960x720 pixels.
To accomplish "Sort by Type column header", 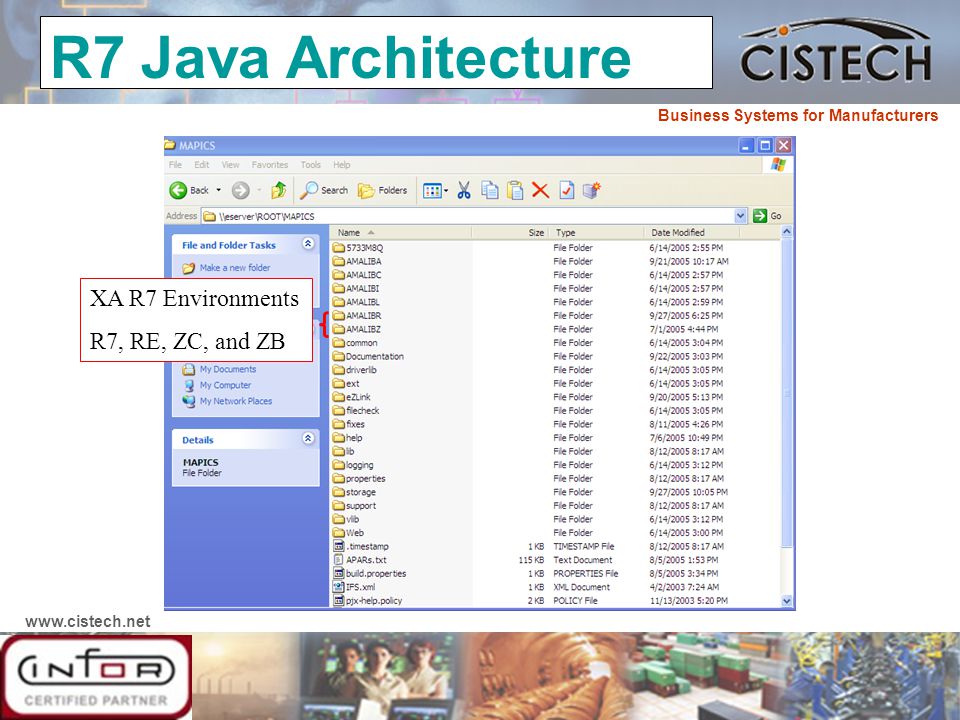I will pyautogui.click(x=596, y=233).
